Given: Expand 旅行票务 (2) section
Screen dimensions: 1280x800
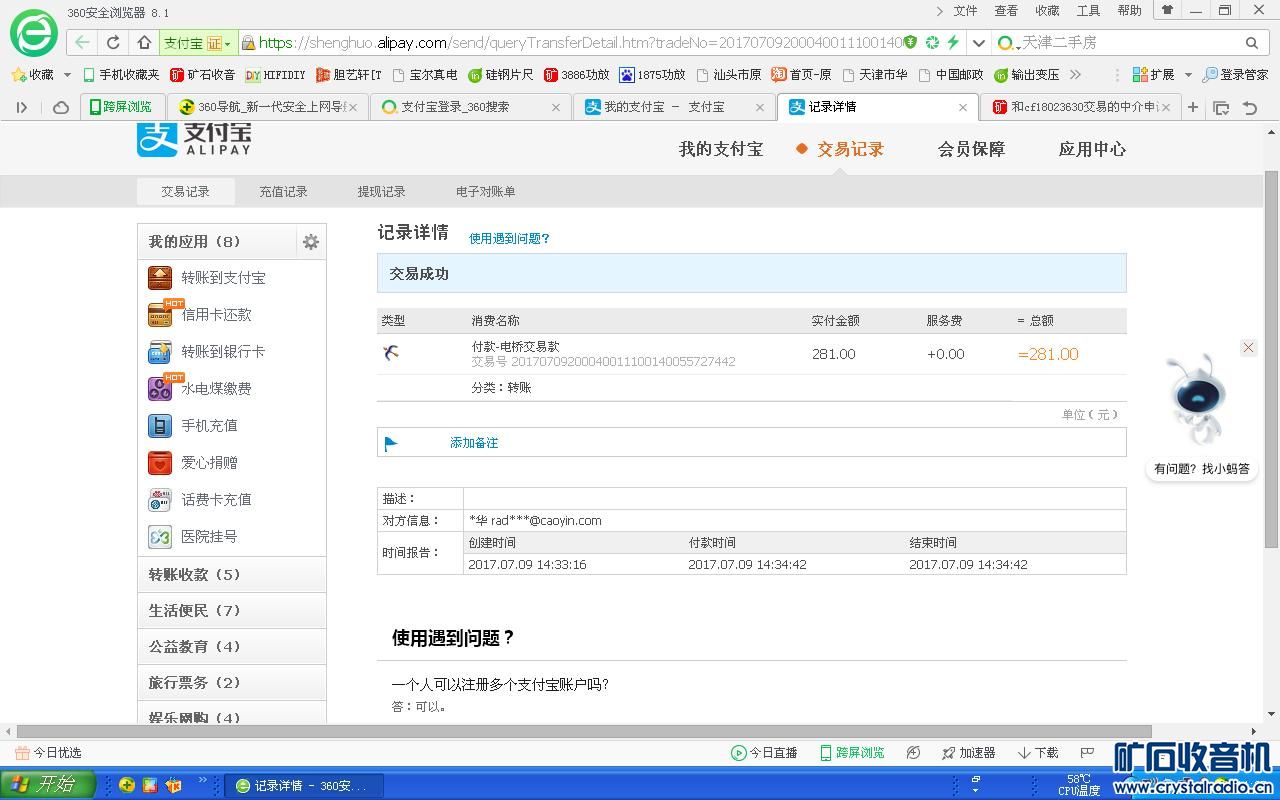Looking at the screenshot, I should click(232, 682).
